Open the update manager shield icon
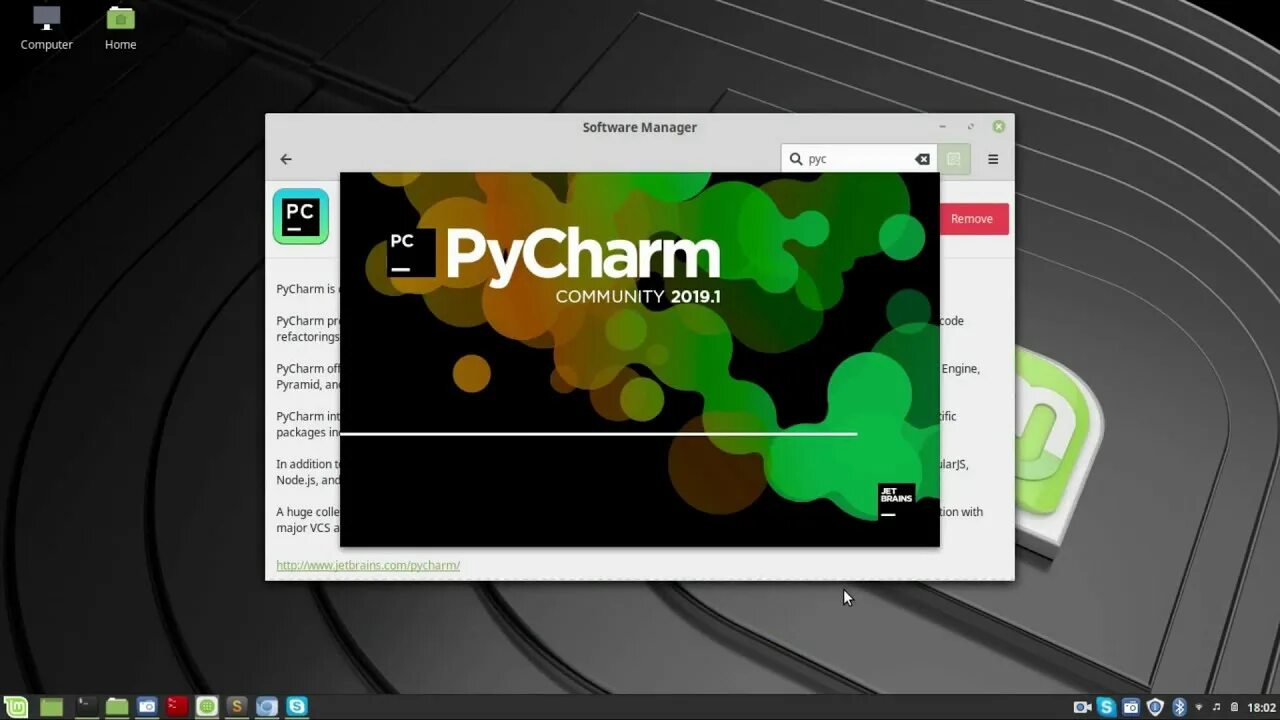1280x720 pixels. [x=1156, y=707]
